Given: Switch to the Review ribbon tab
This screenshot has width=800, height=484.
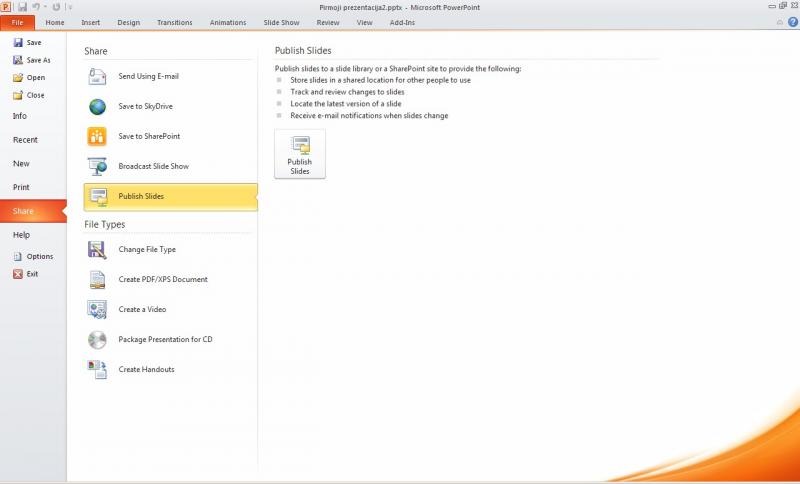Looking at the screenshot, I should click(328, 22).
